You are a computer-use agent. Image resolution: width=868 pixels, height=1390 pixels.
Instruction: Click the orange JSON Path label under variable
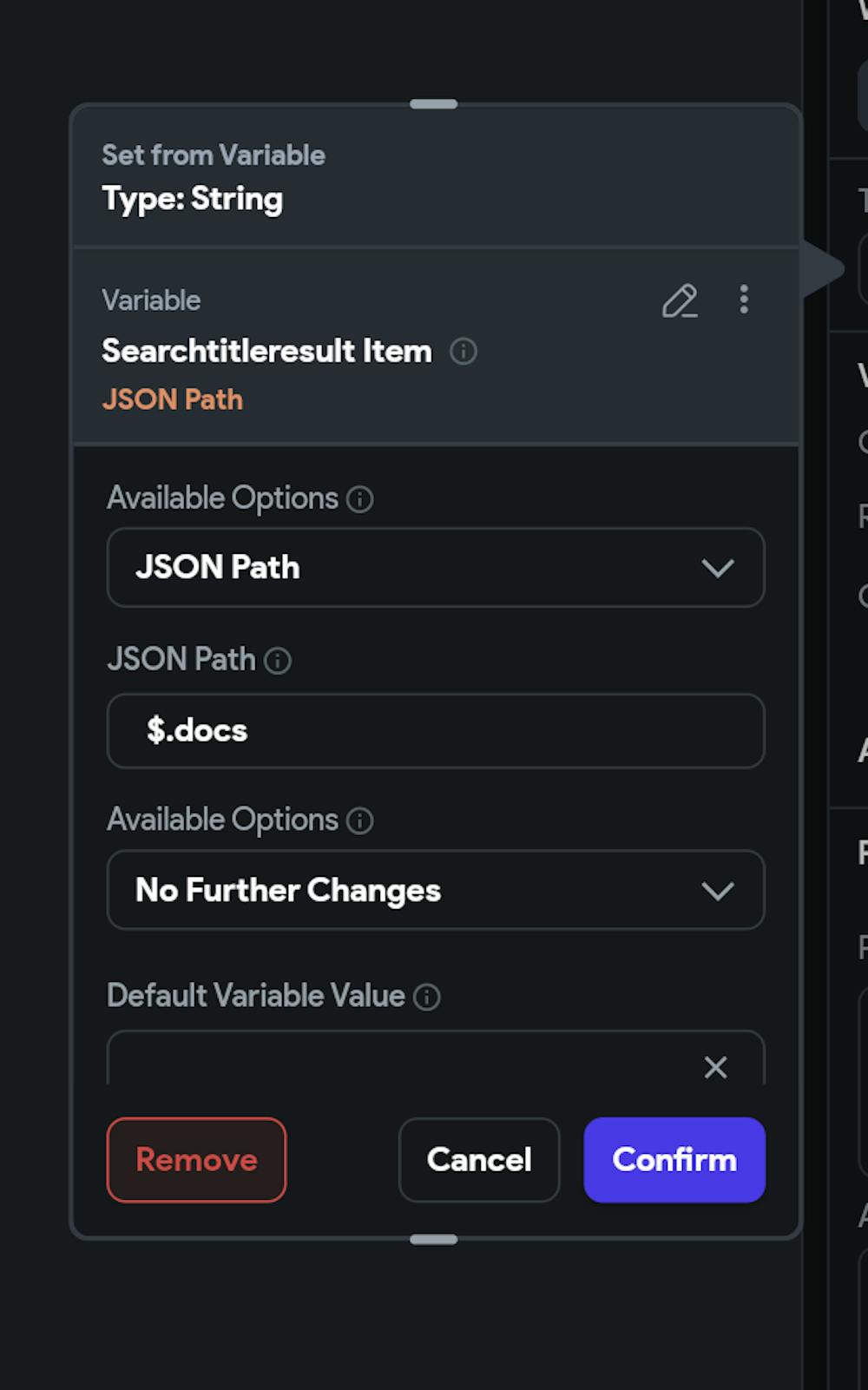173,400
